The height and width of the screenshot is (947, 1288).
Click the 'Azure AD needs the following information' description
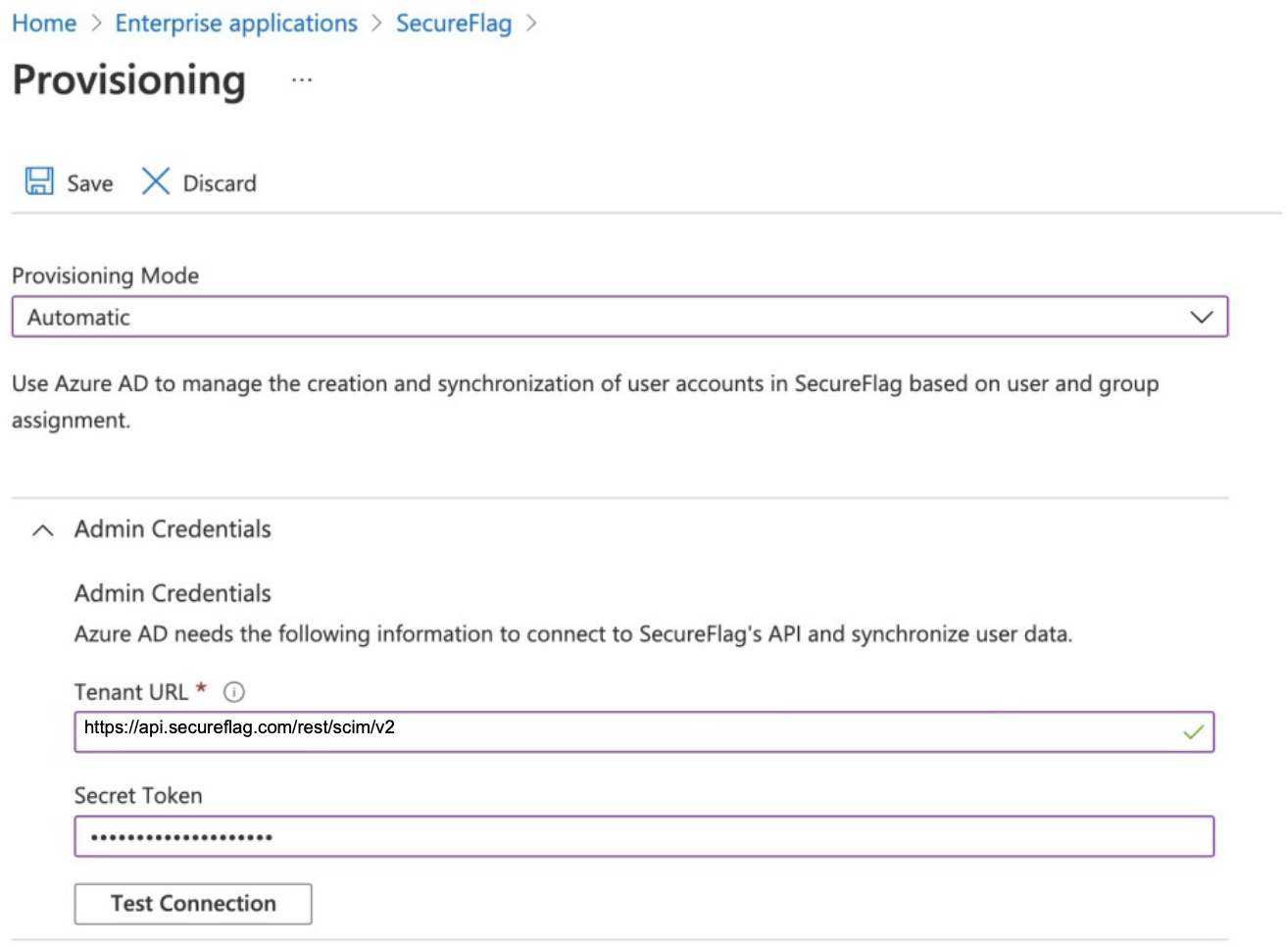click(573, 634)
